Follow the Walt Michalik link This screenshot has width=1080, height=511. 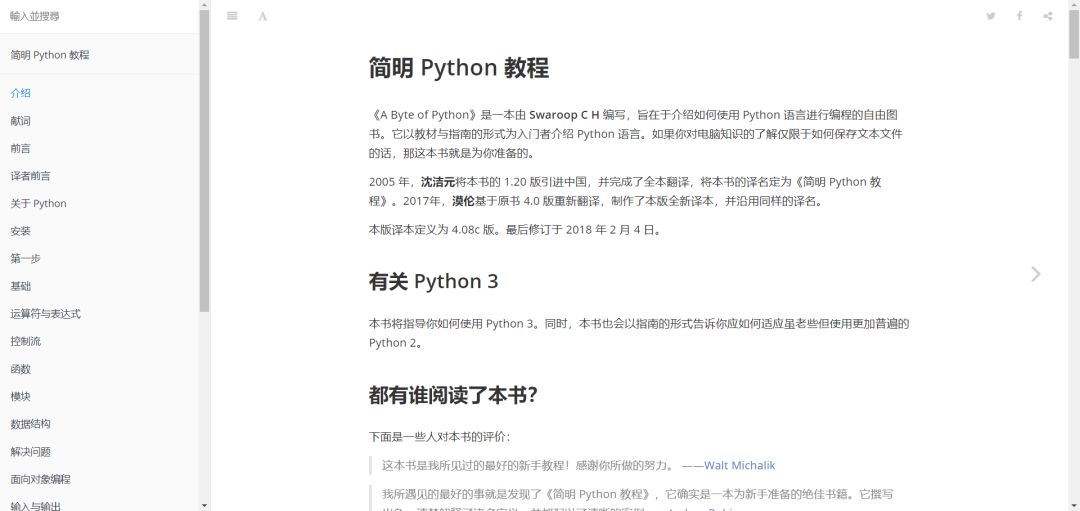(x=739, y=466)
